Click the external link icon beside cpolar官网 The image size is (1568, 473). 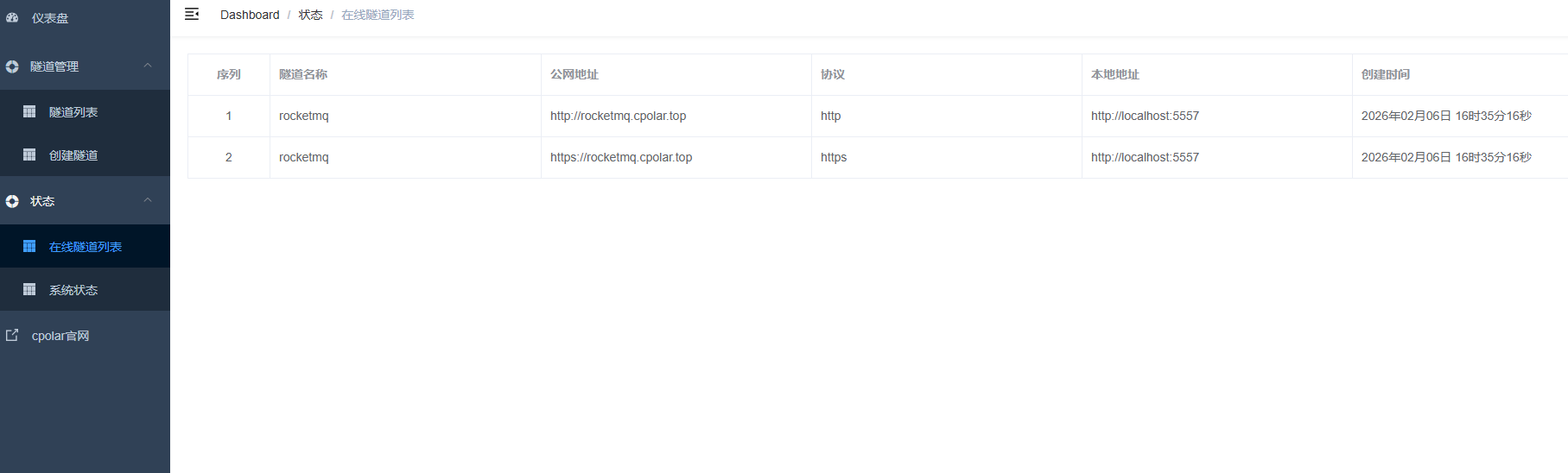click(x=12, y=335)
